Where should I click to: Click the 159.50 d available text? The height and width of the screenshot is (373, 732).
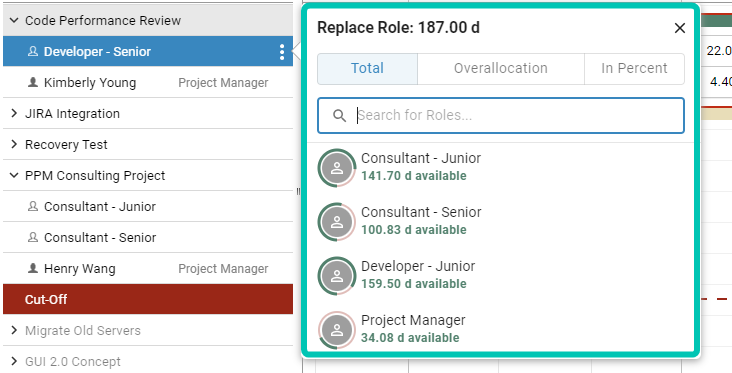414,284
